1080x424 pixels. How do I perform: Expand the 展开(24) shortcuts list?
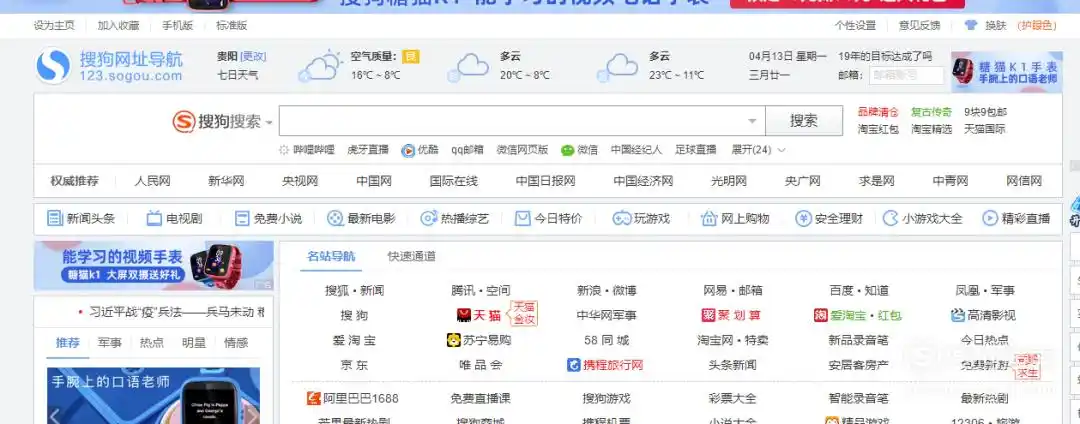[x=758, y=150]
